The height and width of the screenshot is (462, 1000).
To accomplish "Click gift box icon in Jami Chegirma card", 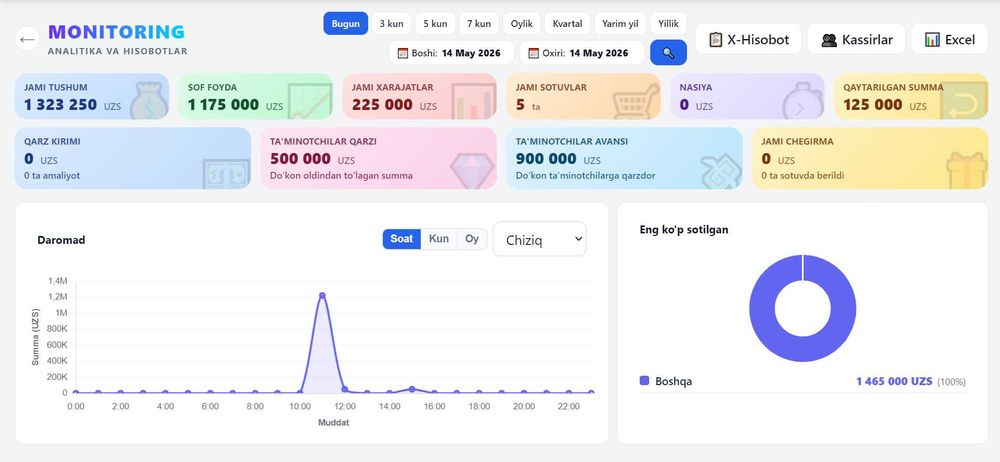I will tap(967, 171).
